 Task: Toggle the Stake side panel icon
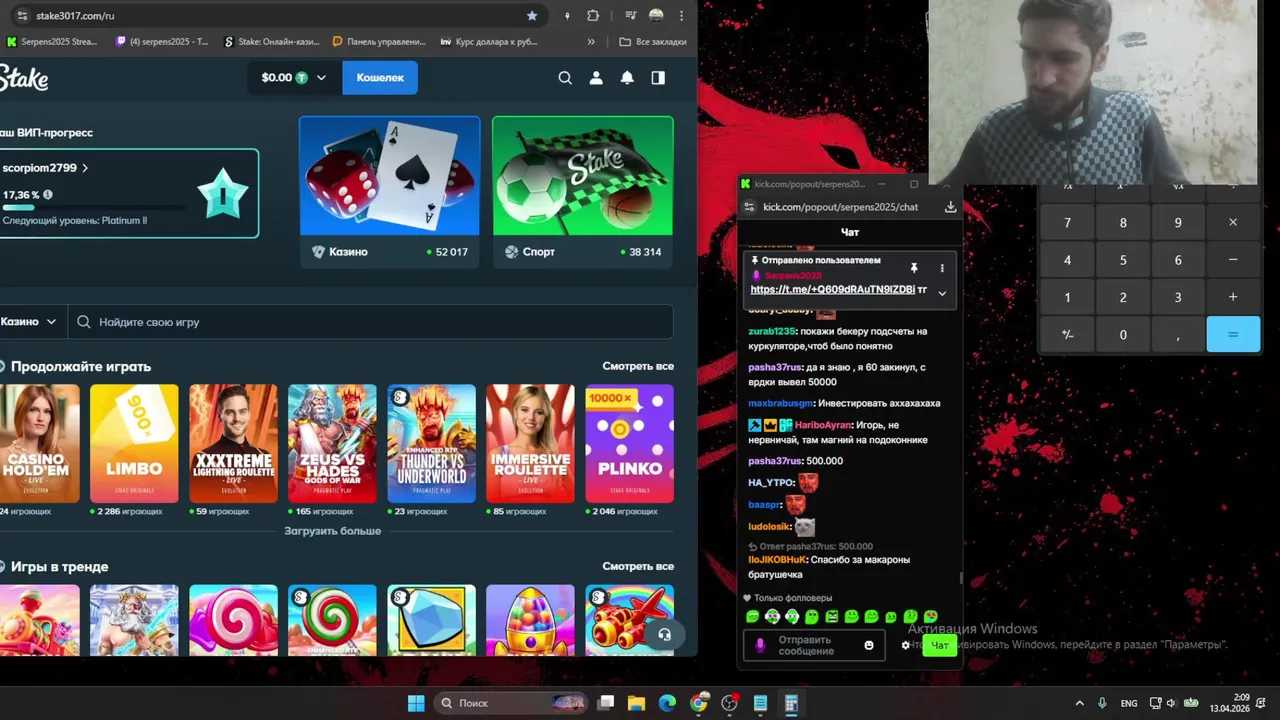tap(658, 78)
